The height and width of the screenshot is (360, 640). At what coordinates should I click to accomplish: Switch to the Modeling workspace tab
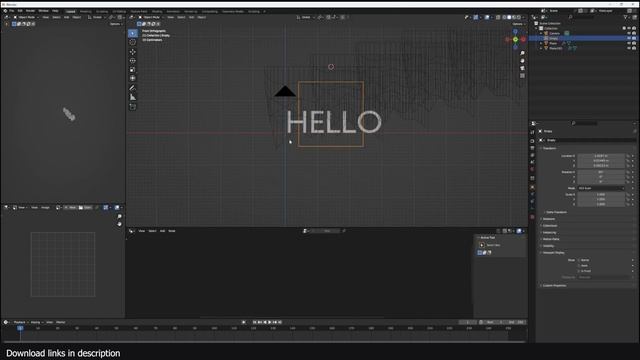(85, 11)
